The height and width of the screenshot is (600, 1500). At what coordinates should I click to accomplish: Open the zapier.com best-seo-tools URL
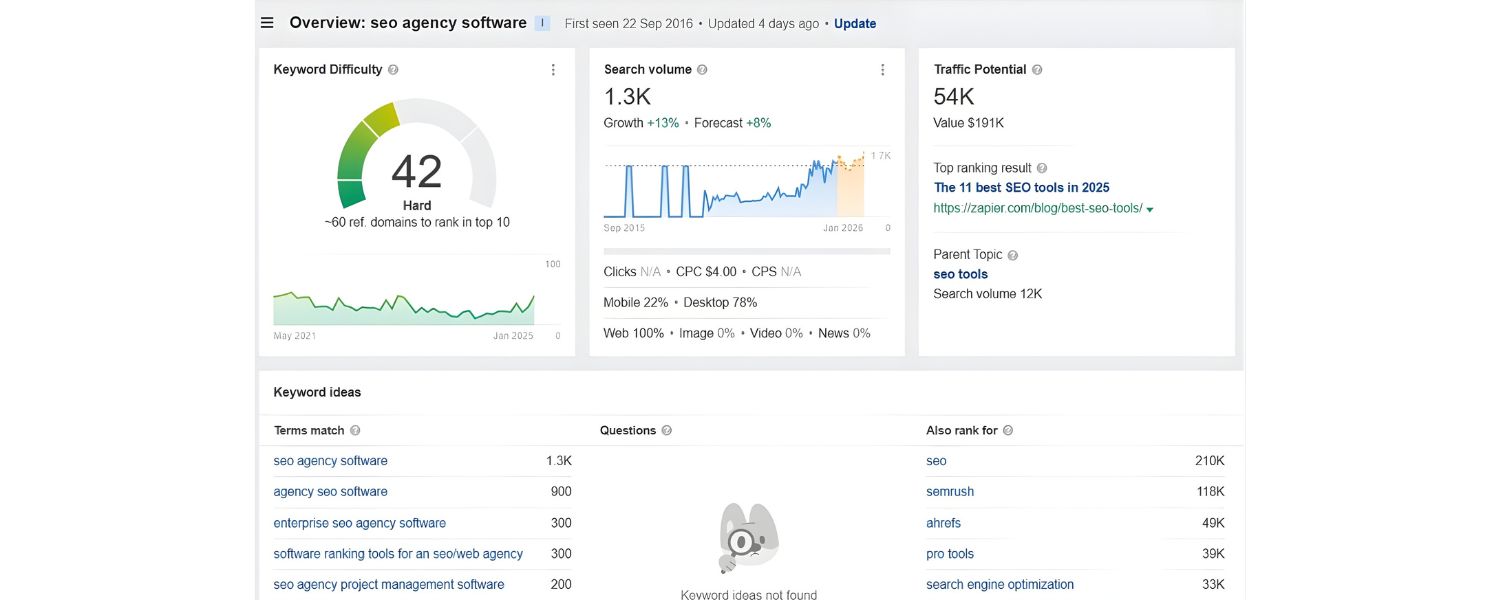tap(1036, 208)
